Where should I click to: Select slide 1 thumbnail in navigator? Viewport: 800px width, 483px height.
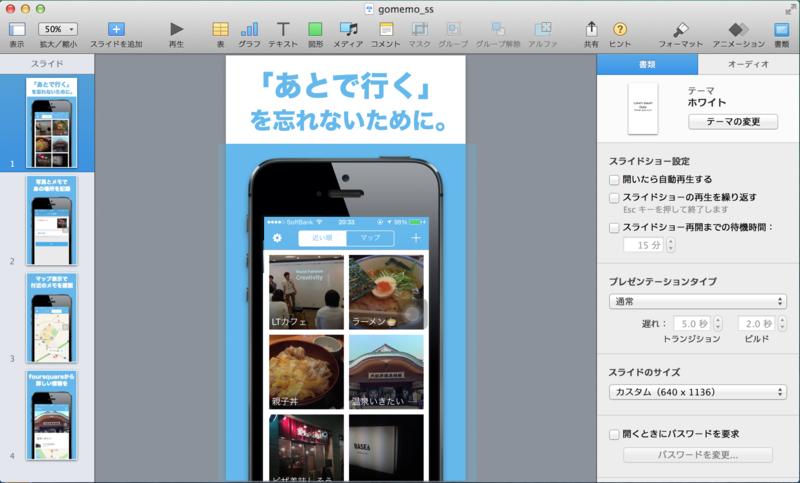(52, 122)
